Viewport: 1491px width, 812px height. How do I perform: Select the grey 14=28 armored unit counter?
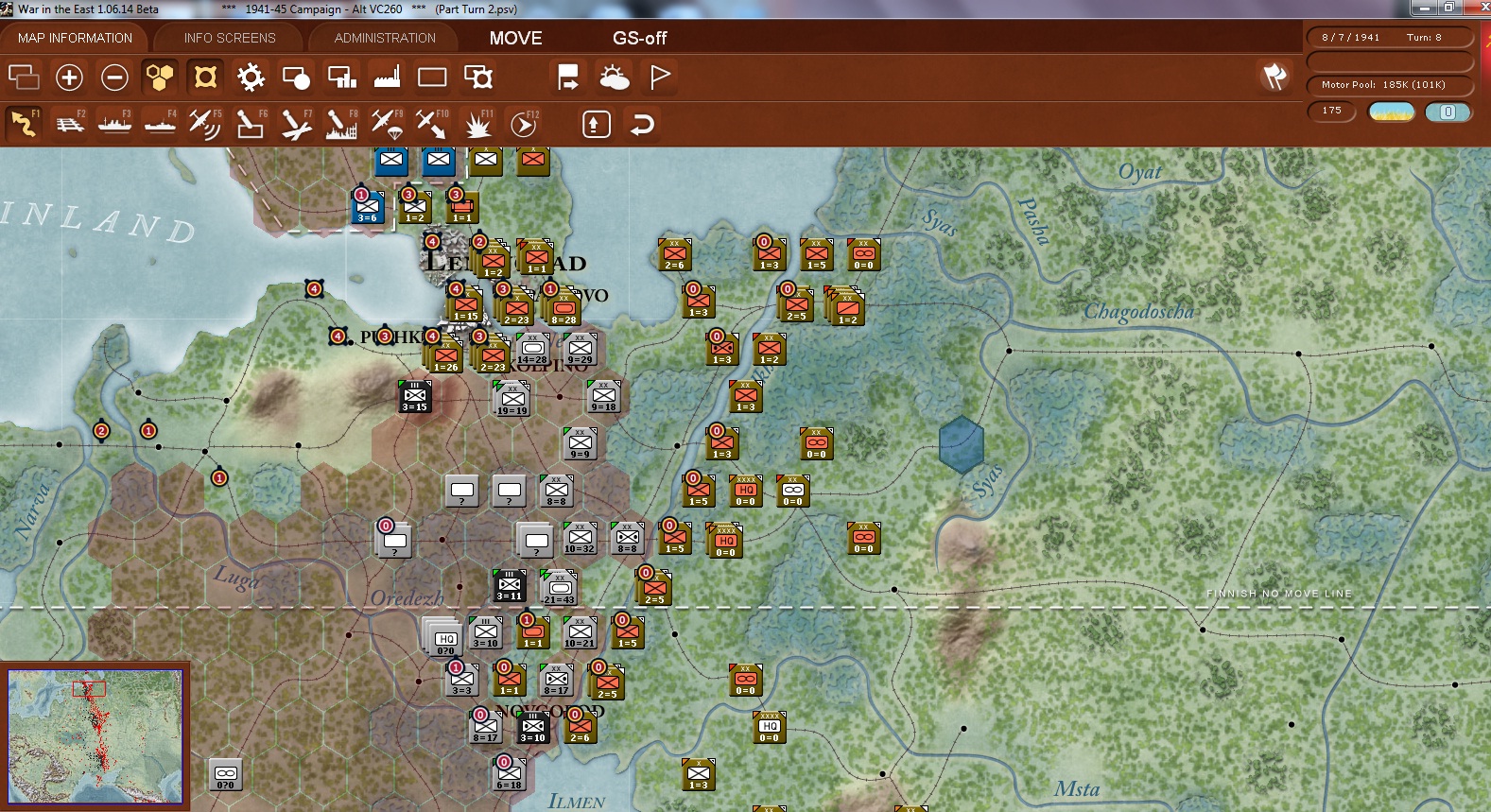(532, 349)
